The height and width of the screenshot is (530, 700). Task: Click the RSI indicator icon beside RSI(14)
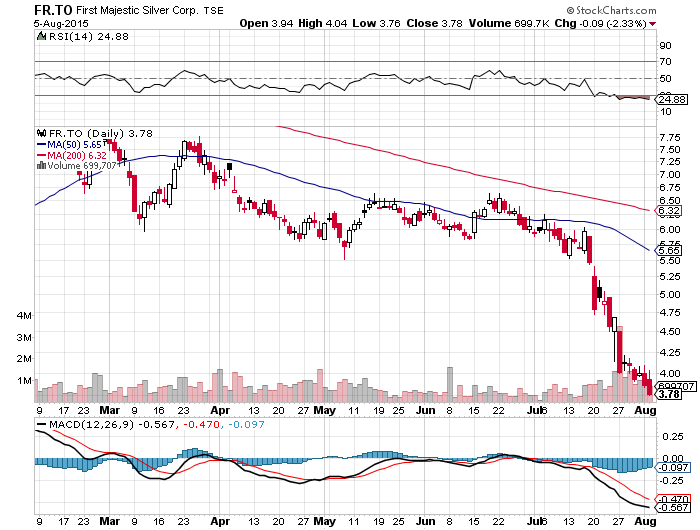[x=41, y=37]
